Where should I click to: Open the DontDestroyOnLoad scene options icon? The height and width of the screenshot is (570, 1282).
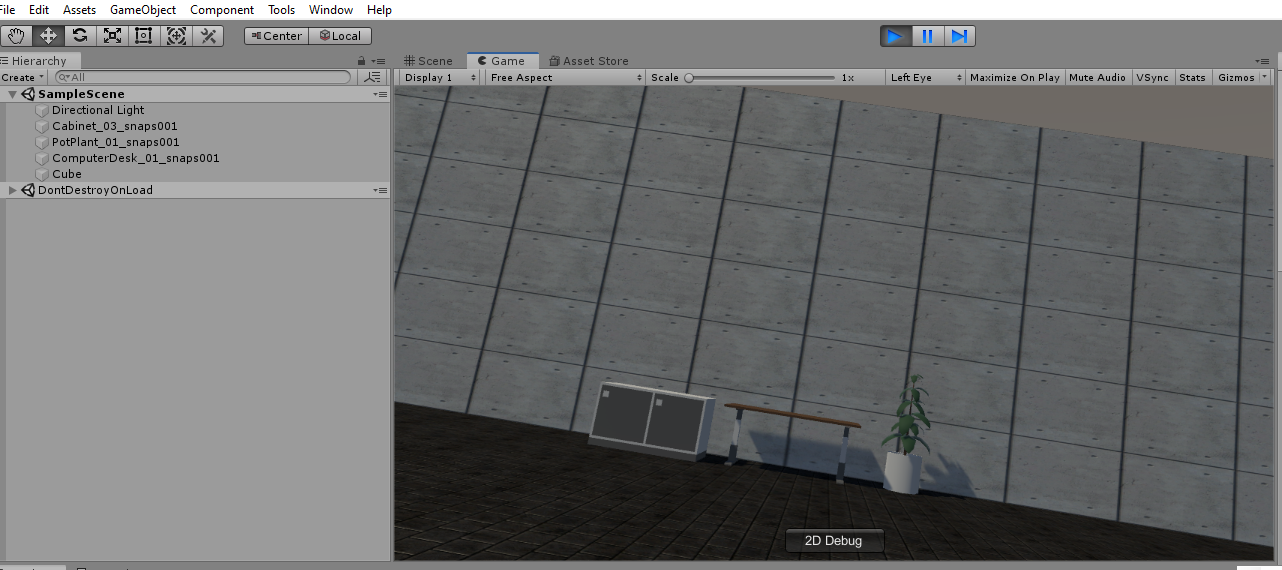(380, 190)
